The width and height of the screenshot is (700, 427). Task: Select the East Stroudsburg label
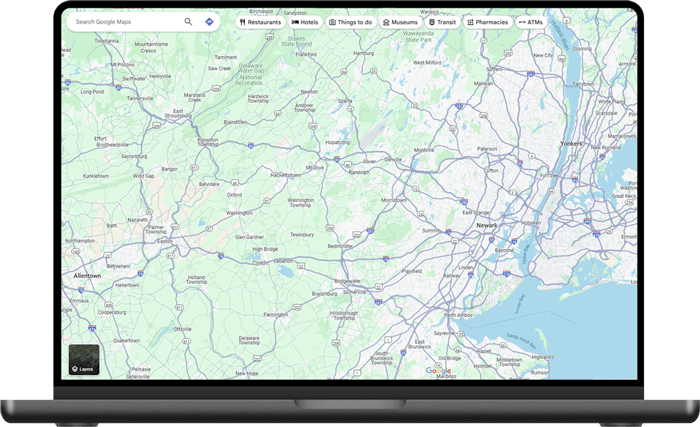click(178, 113)
